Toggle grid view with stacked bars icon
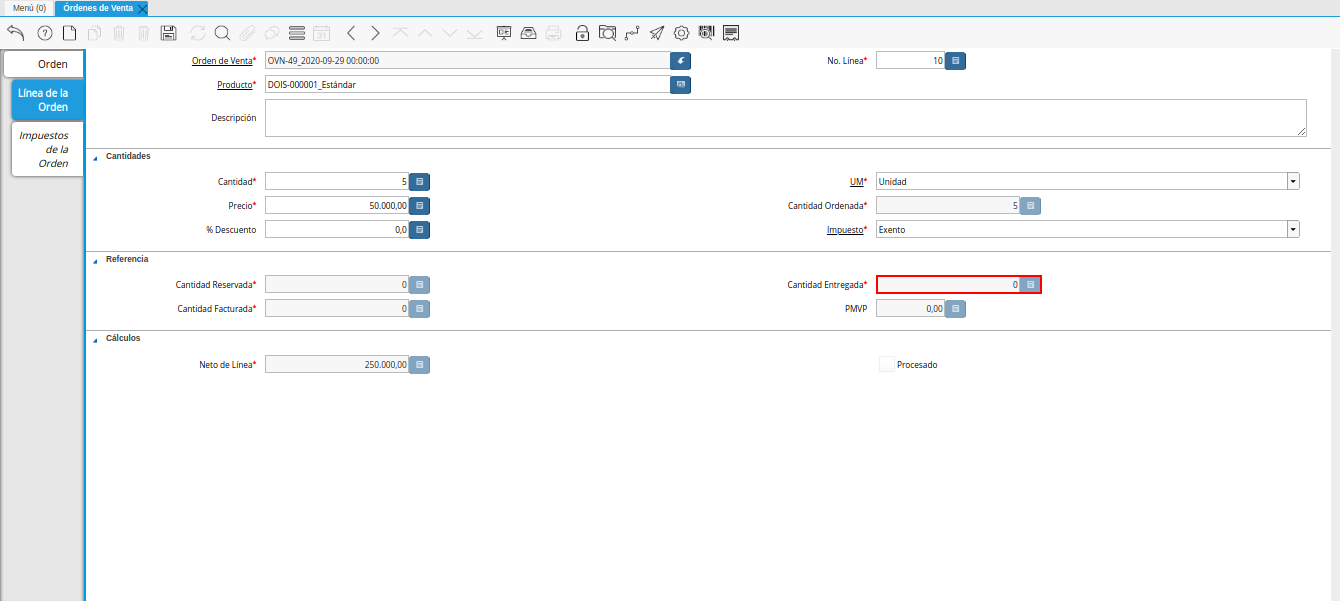1340x601 pixels. [x=296, y=33]
